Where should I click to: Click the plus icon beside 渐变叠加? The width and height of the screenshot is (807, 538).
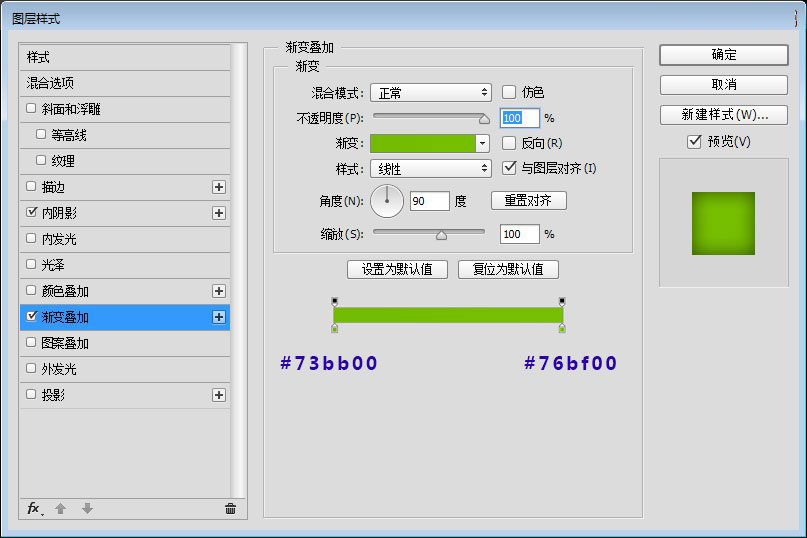pyautogui.click(x=219, y=317)
